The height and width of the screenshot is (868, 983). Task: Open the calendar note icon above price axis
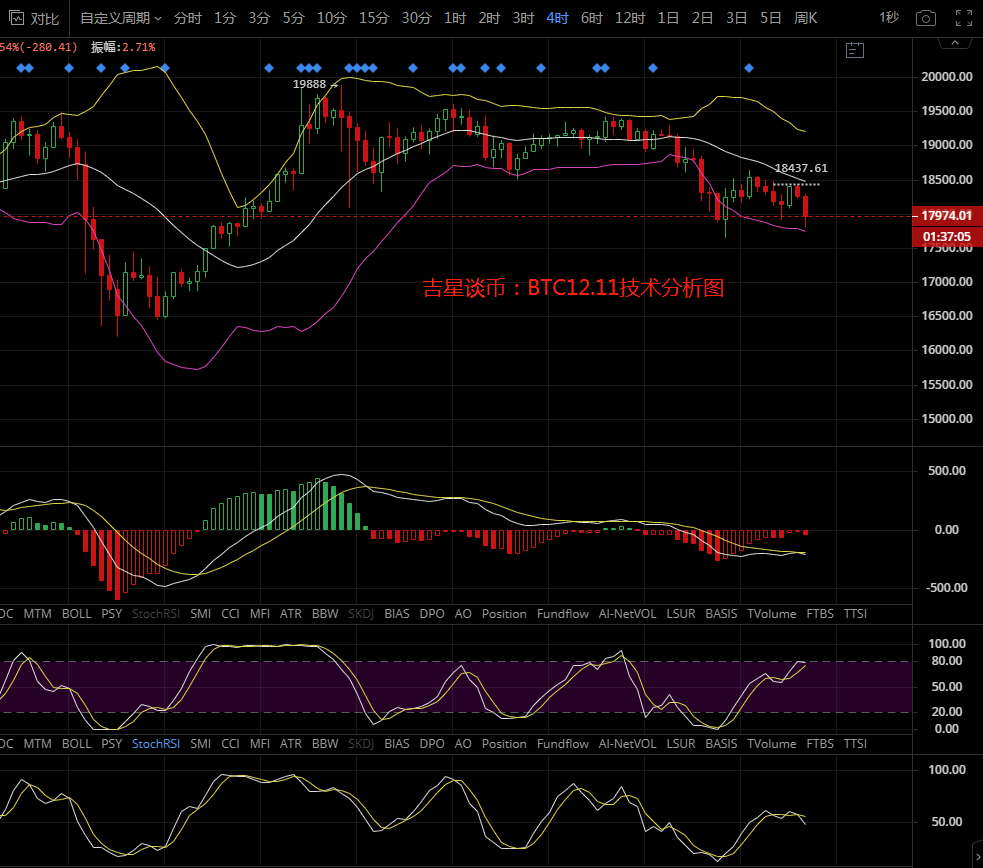[x=854, y=49]
